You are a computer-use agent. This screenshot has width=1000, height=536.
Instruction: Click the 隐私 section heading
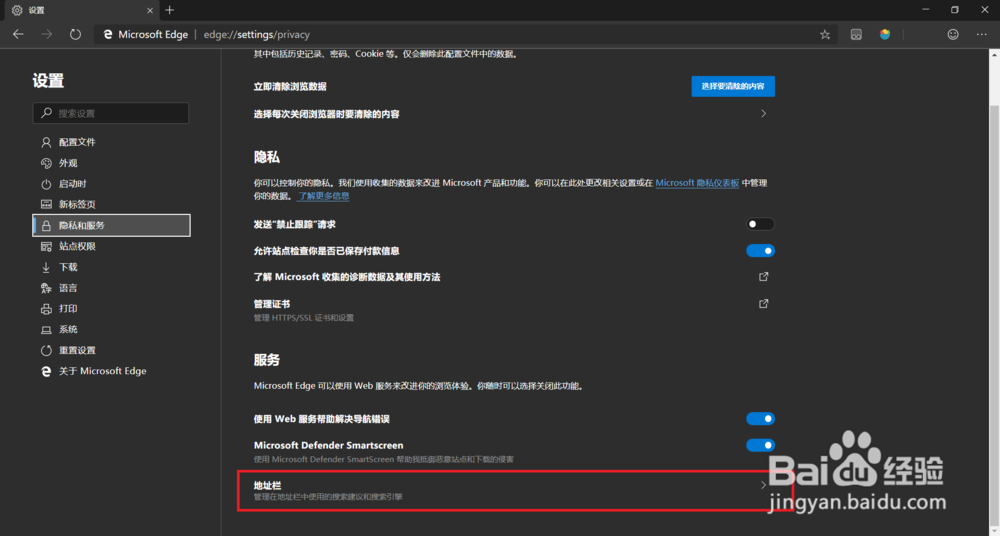coord(267,158)
